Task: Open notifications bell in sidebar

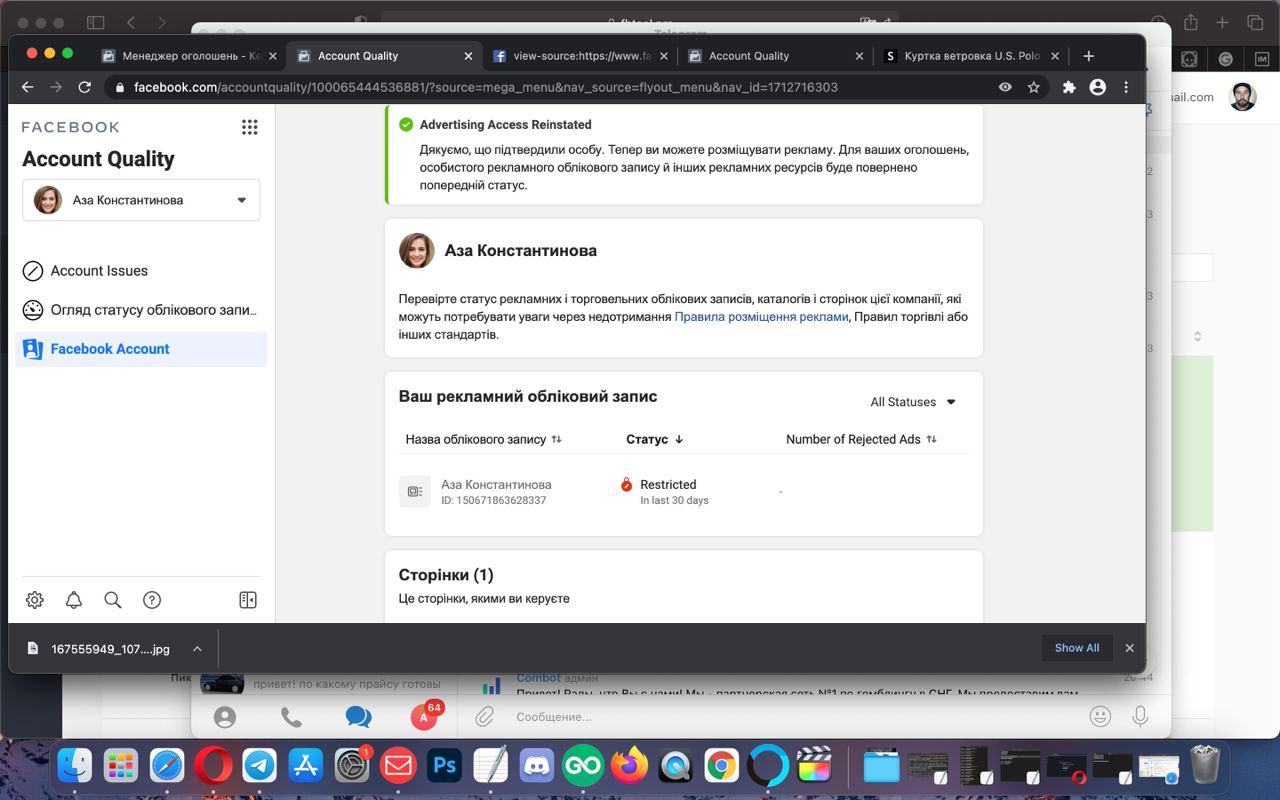Action: click(x=74, y=600)
